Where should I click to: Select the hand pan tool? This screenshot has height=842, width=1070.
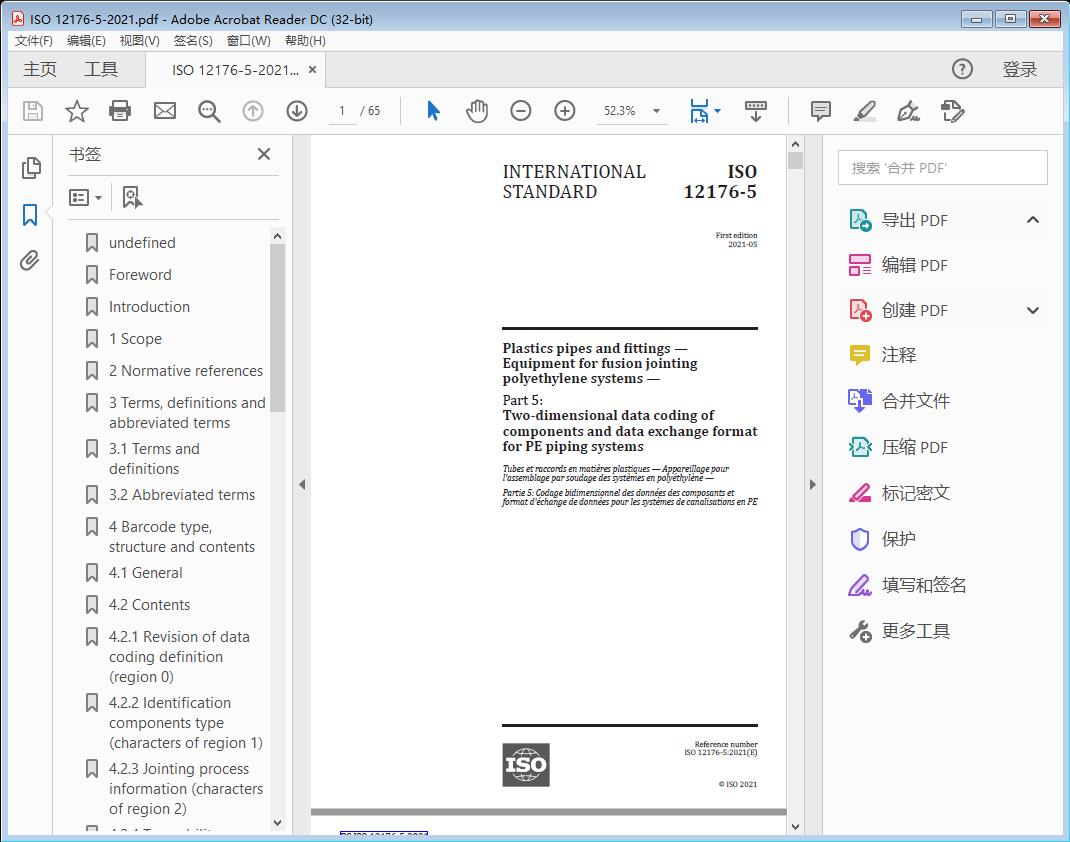pyautogui.click(x=477, y=111)
